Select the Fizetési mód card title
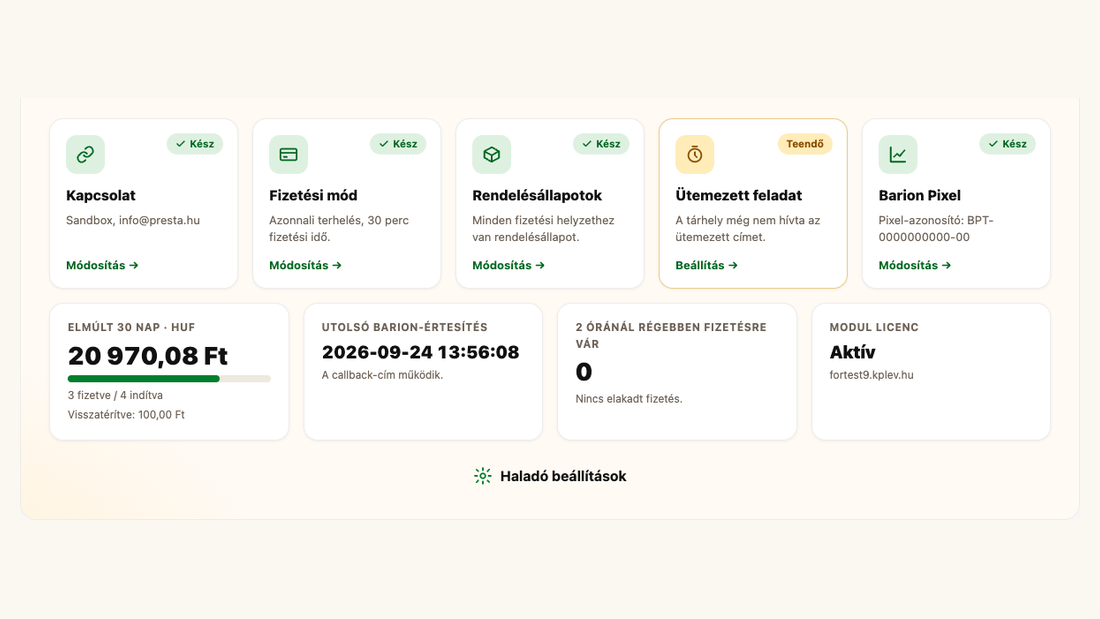This screenshot has height=619, width=1100. (x=313, y=195)
